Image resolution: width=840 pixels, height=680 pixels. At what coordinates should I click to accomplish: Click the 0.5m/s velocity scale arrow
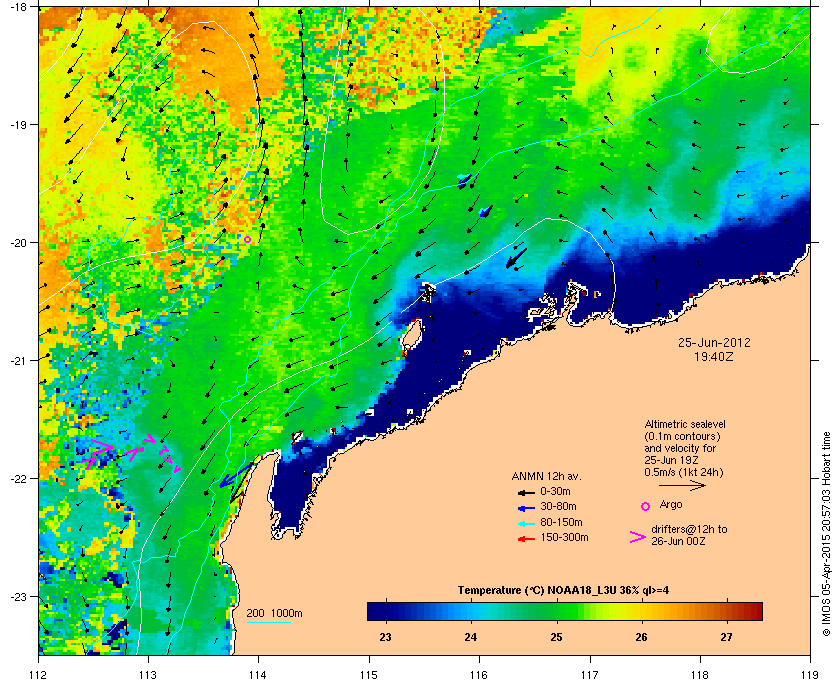point(682,485)
